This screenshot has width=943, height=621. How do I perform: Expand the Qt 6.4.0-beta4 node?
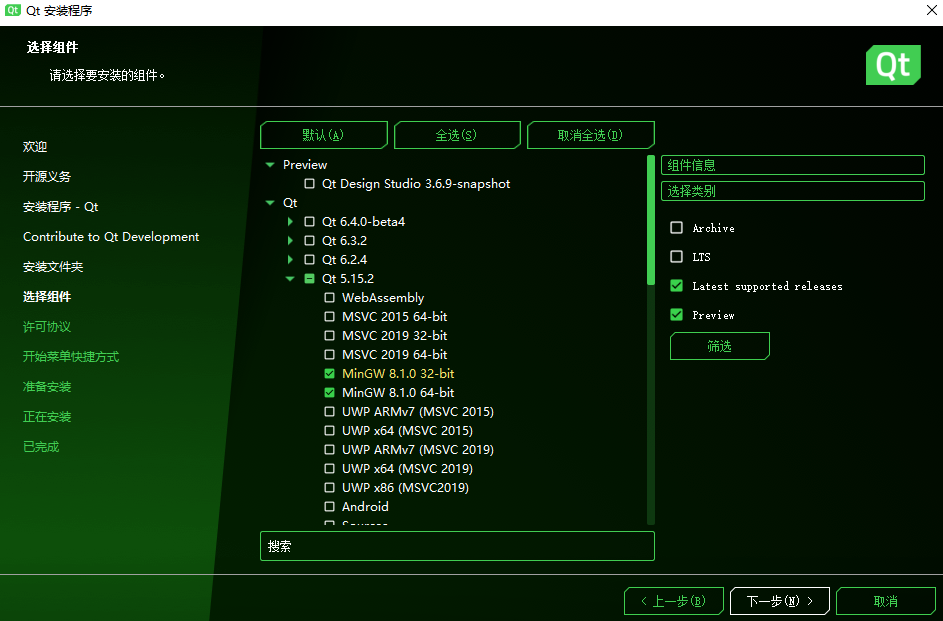point(290,222)
